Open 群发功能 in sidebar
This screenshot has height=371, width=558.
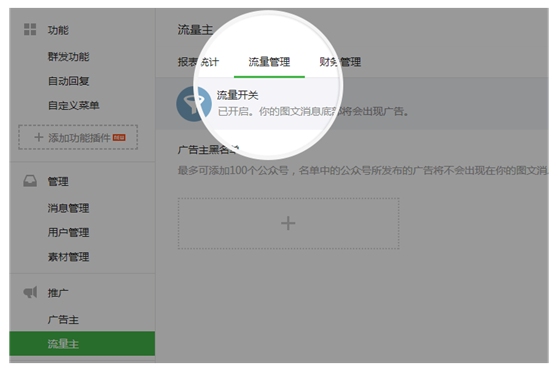(x=68, y=57)
